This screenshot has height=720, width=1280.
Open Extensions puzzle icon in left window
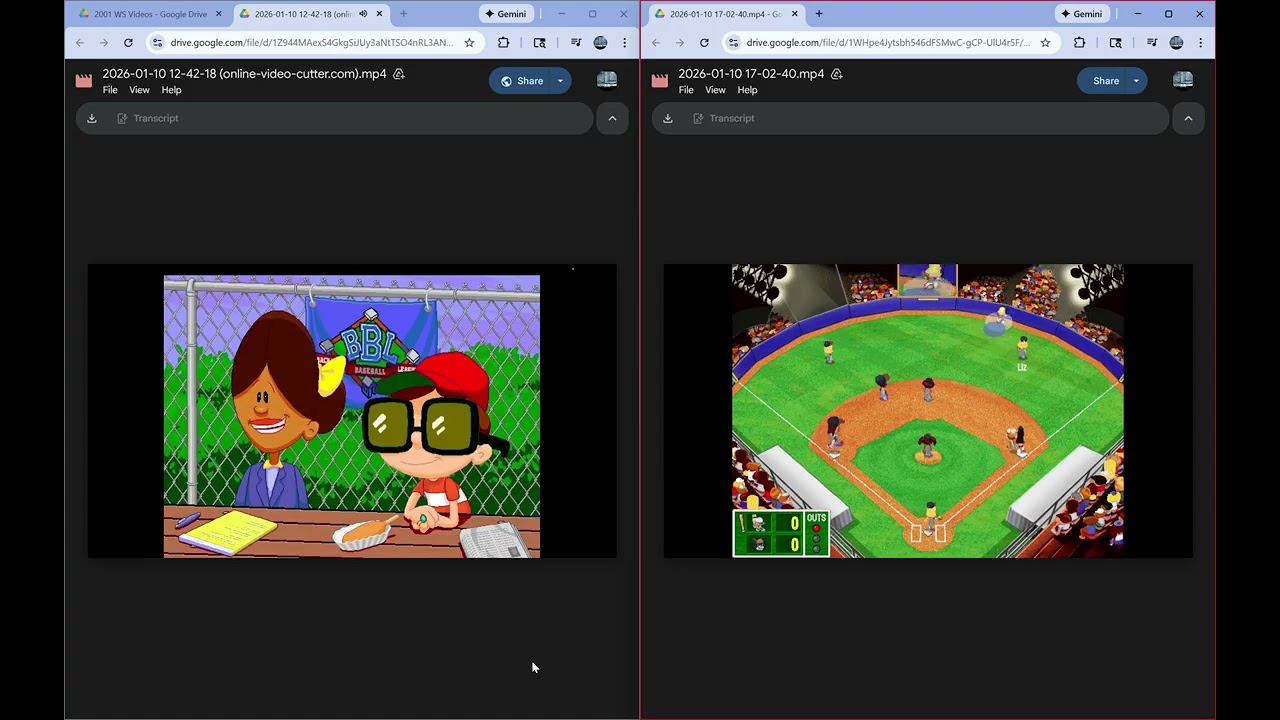503,43
